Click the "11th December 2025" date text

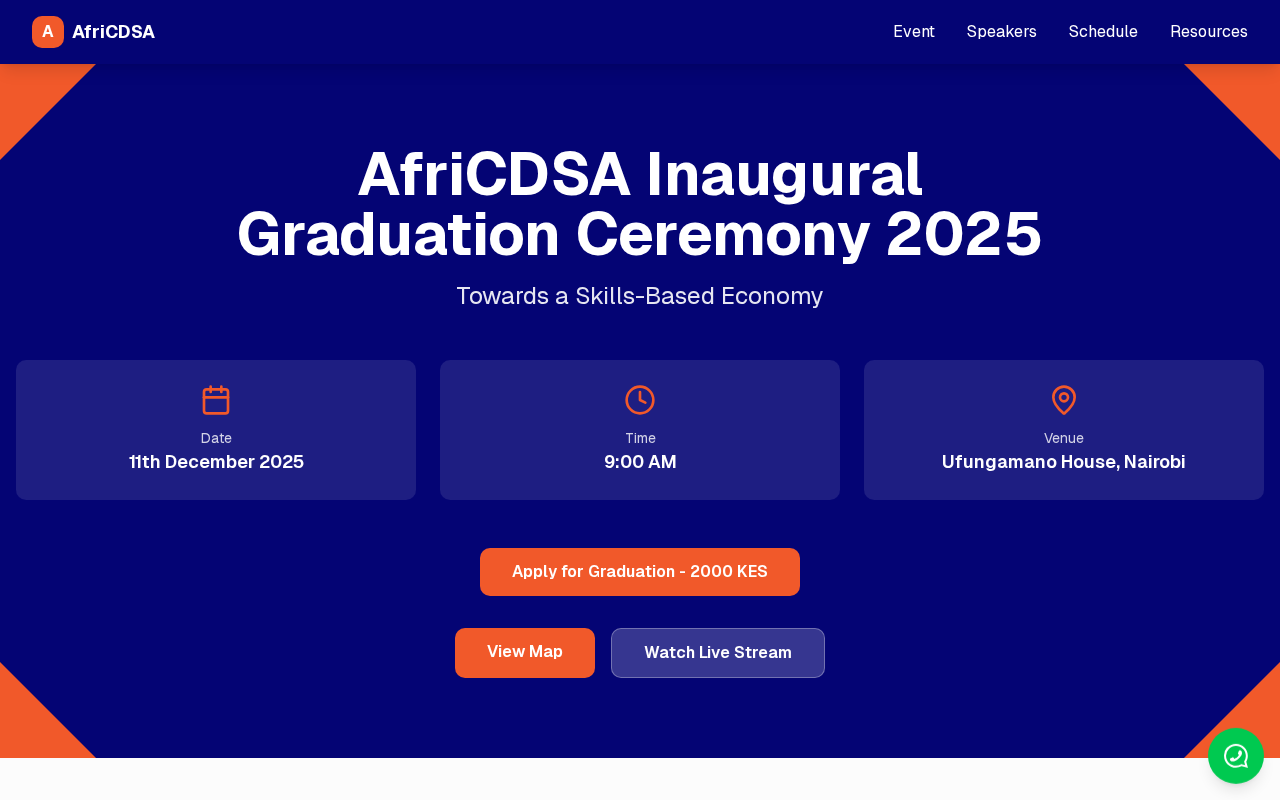click(x=216, y=462)
